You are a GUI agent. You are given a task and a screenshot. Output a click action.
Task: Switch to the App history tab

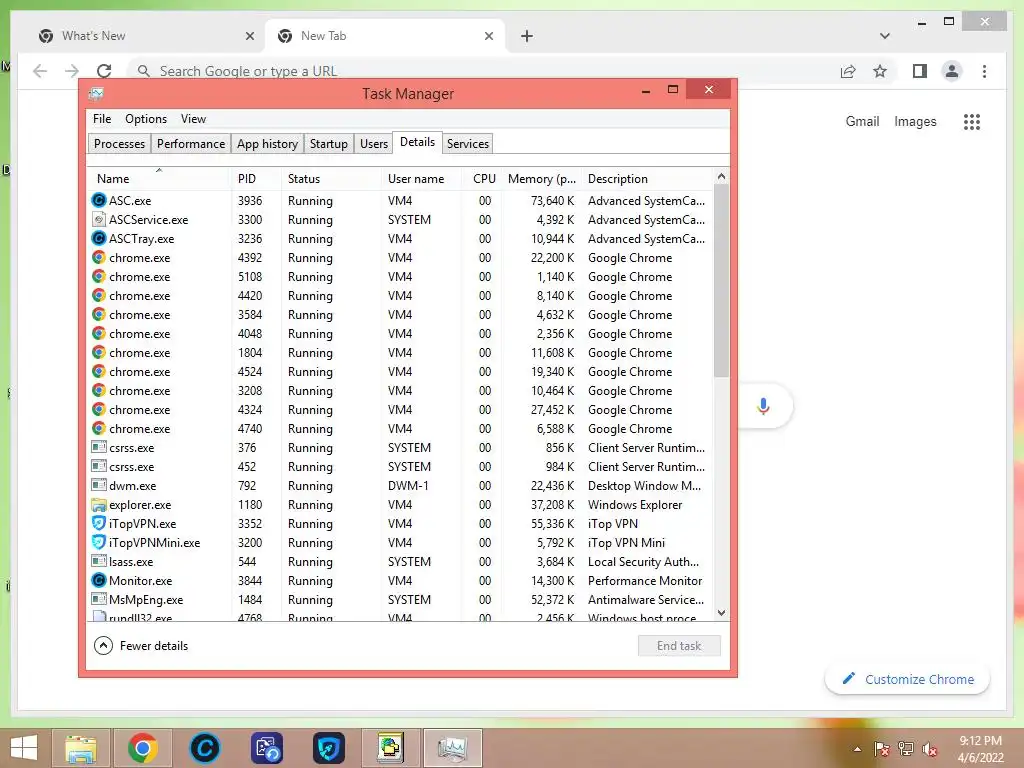[x=267, y=144]
